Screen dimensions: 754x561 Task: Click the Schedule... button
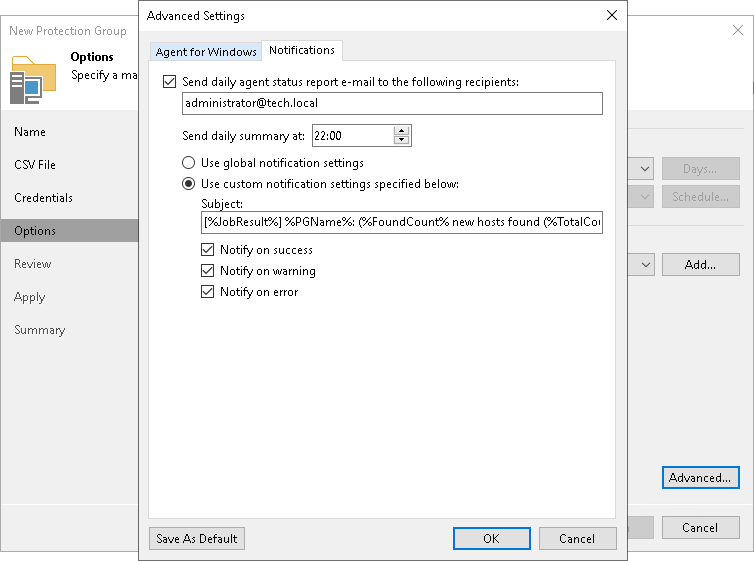pos(700,197)
